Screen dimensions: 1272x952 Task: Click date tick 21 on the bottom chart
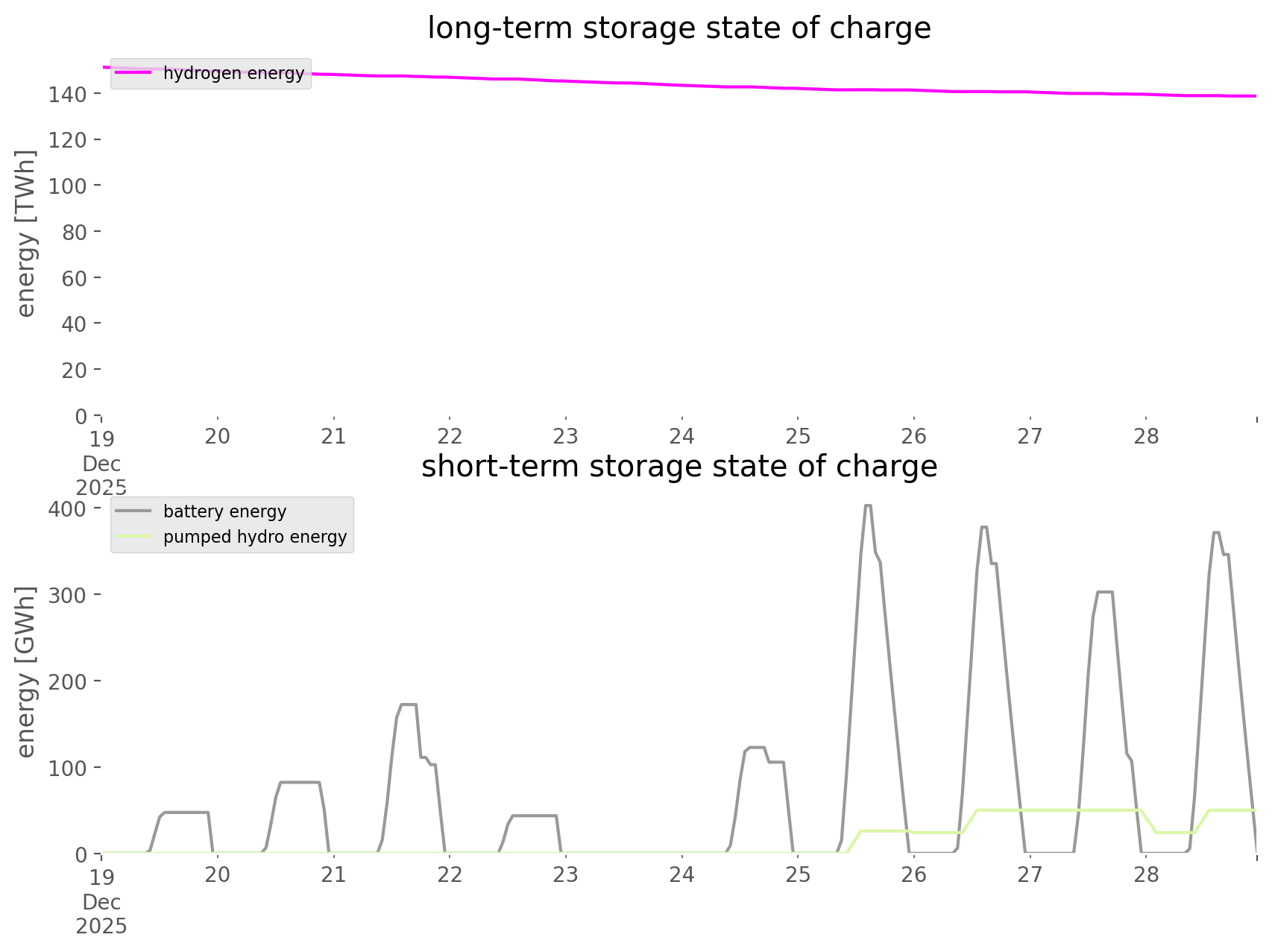tap(333, 874)
